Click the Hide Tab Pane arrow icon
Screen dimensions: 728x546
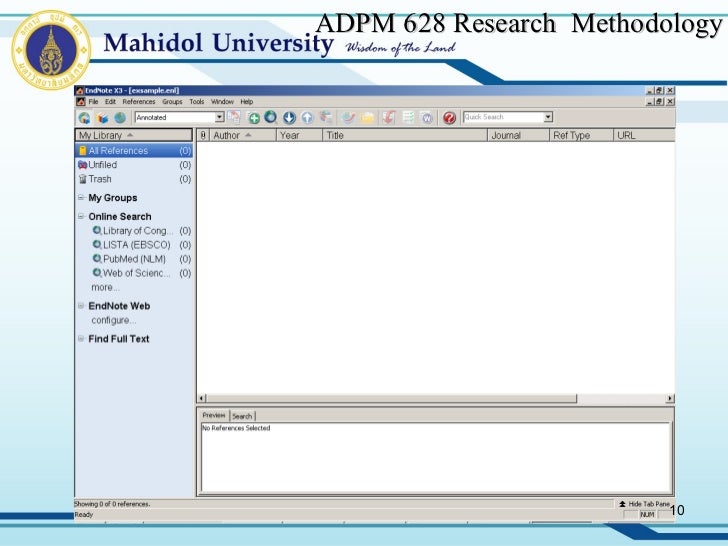point(622,504)
